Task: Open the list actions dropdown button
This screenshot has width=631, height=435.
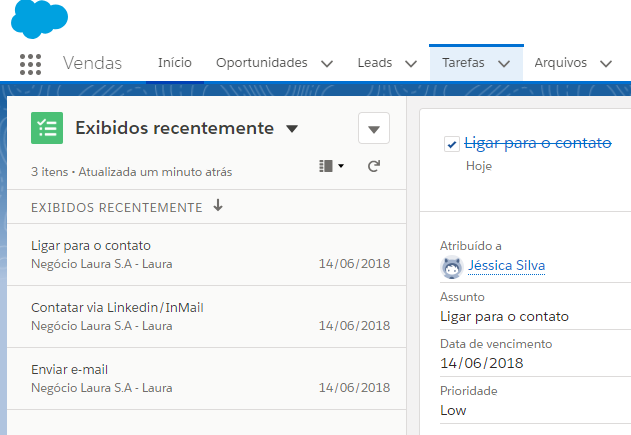Action: click(x=374, y=129)
